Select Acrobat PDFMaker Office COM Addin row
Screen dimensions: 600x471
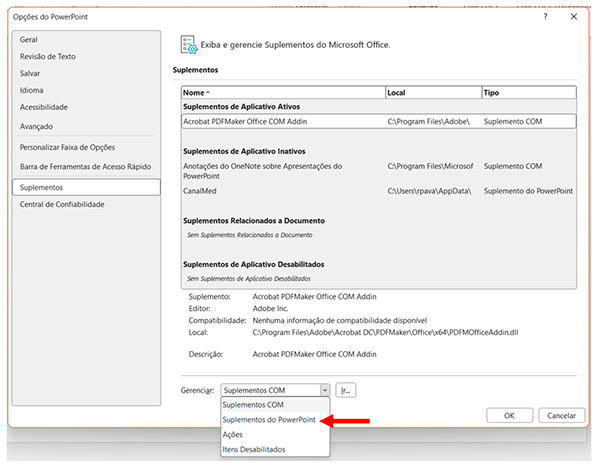click(379, 122)
